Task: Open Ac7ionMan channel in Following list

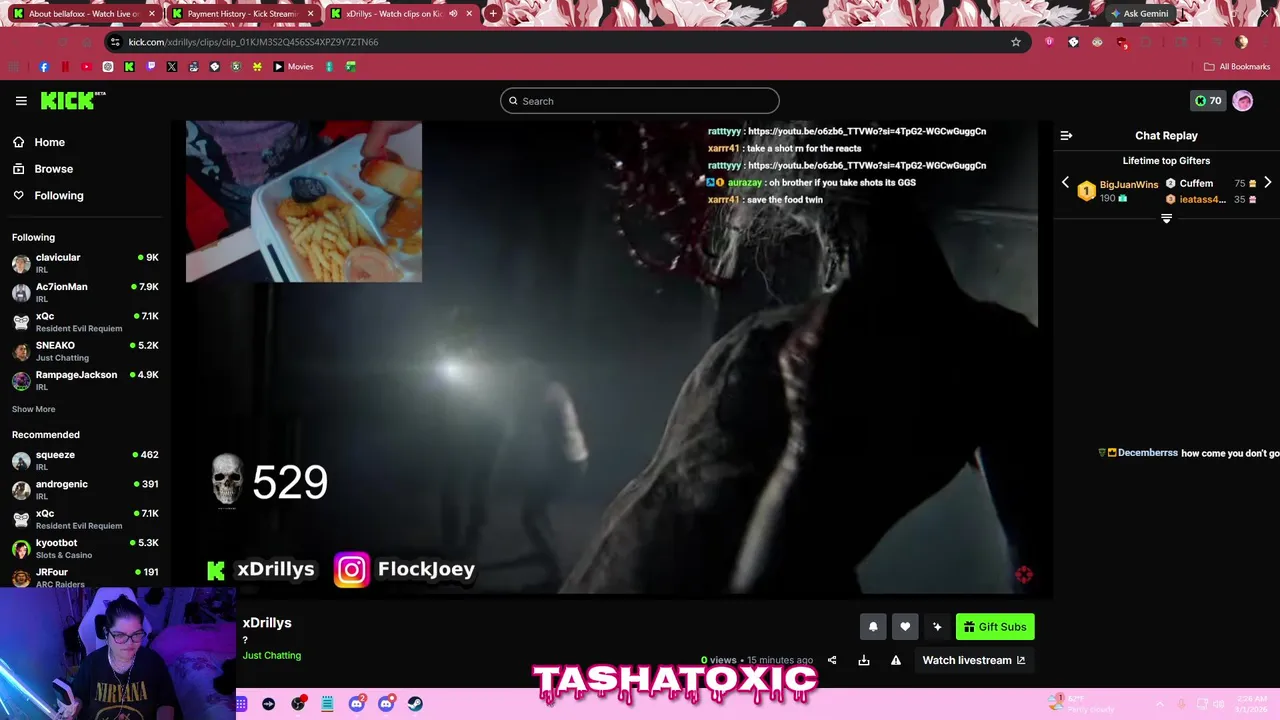Action: (x=85, y=292)
